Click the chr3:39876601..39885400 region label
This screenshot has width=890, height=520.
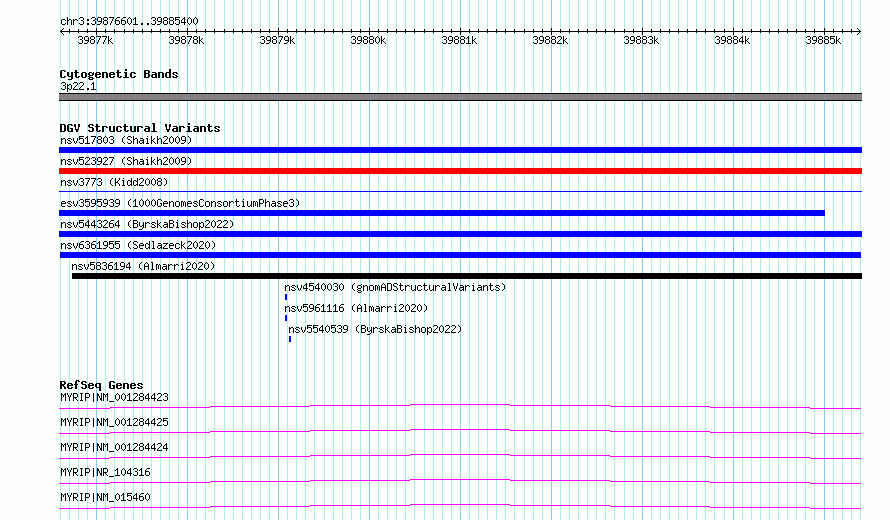pos(129,22)
